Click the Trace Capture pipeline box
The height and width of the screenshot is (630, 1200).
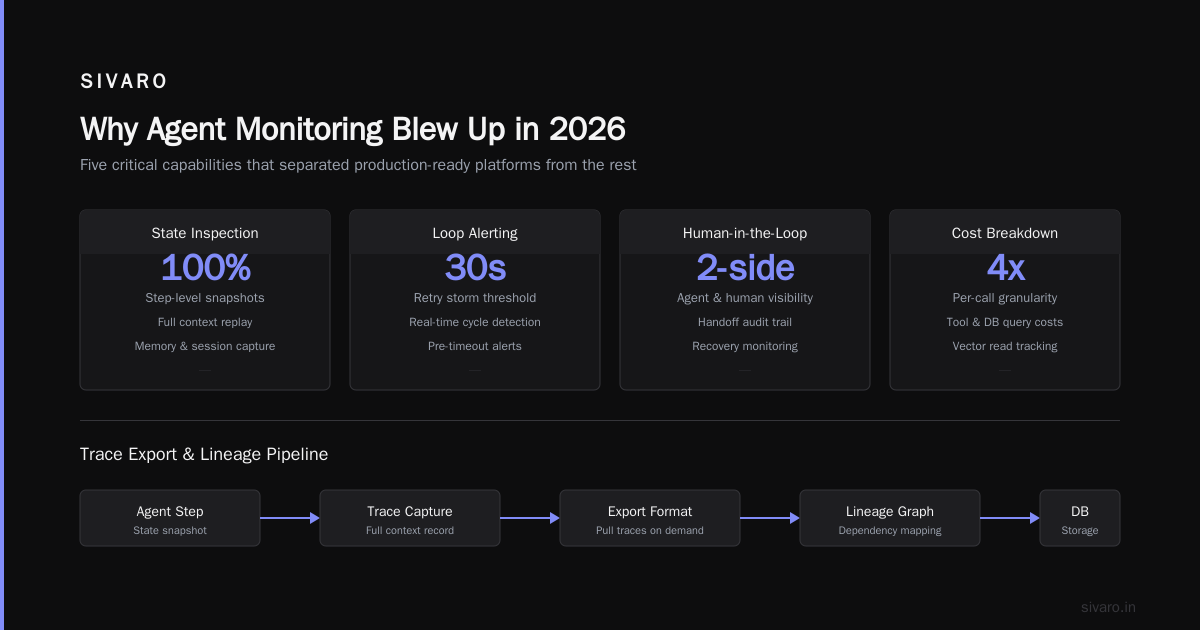[x=410, y=518]
